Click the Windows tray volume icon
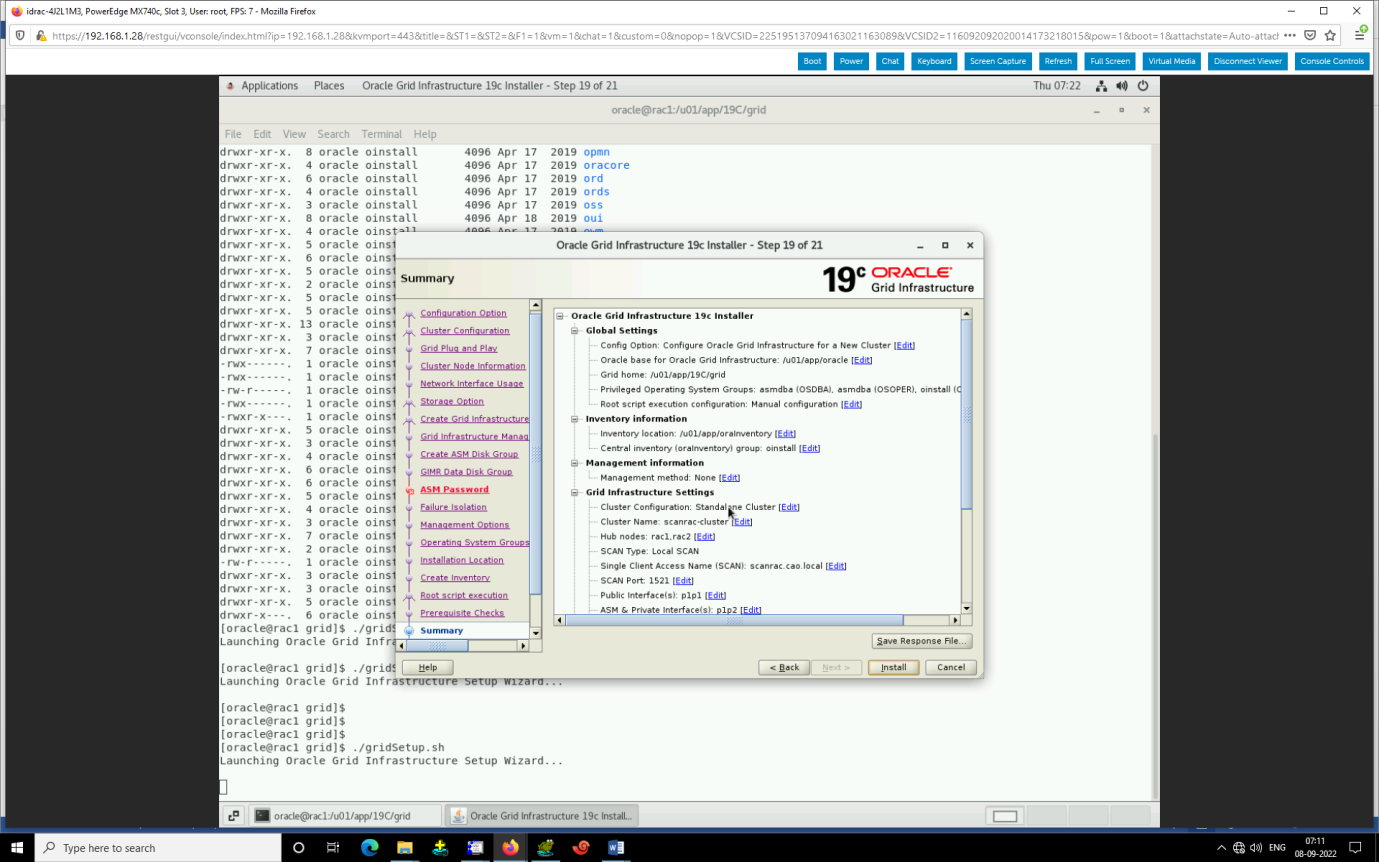 [x=1256, y=847]
